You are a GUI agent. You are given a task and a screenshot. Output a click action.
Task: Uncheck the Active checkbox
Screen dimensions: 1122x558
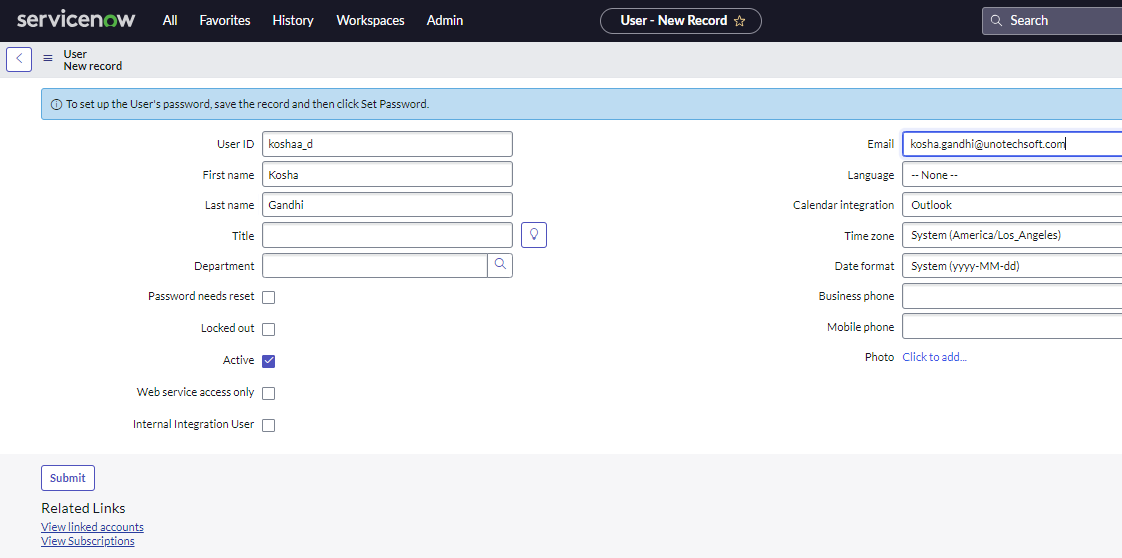pos(268,361)
